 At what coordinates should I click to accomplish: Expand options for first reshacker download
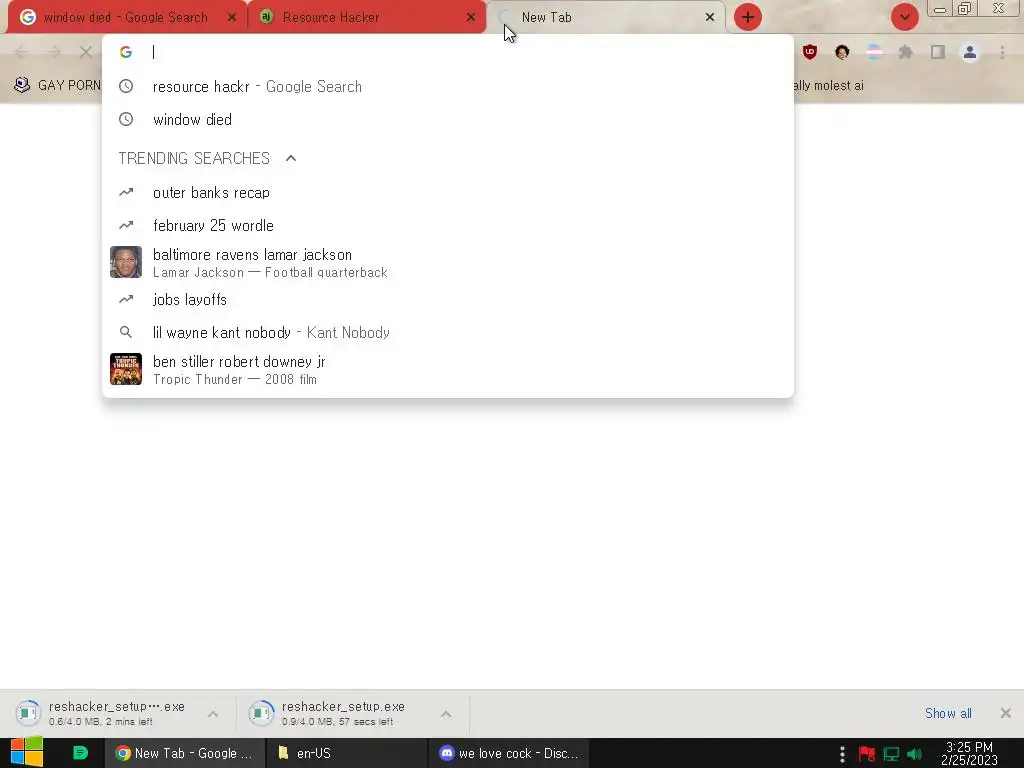tap(213, 714)
